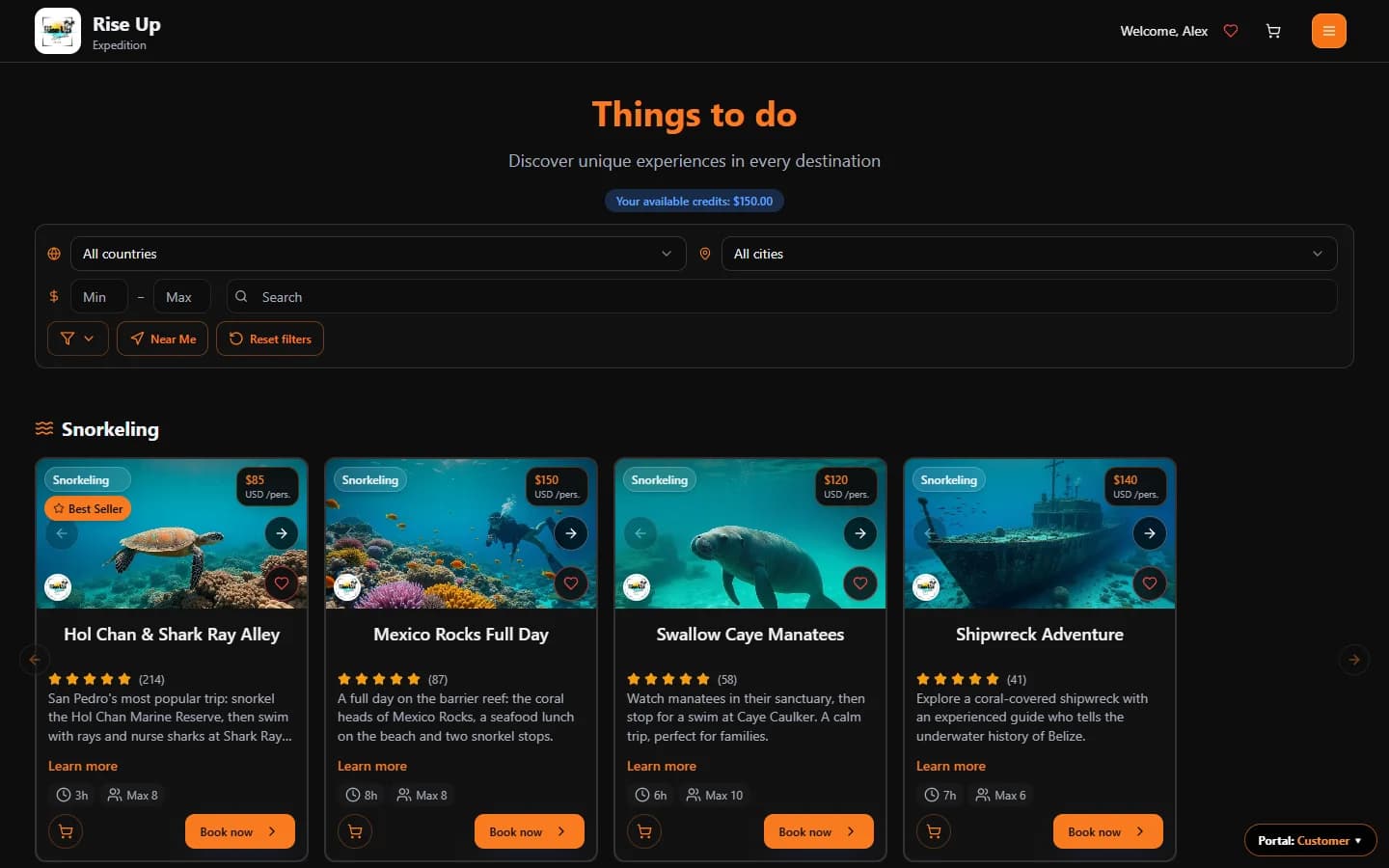Show next photo of Hol Chan tour

pos(282,533)
